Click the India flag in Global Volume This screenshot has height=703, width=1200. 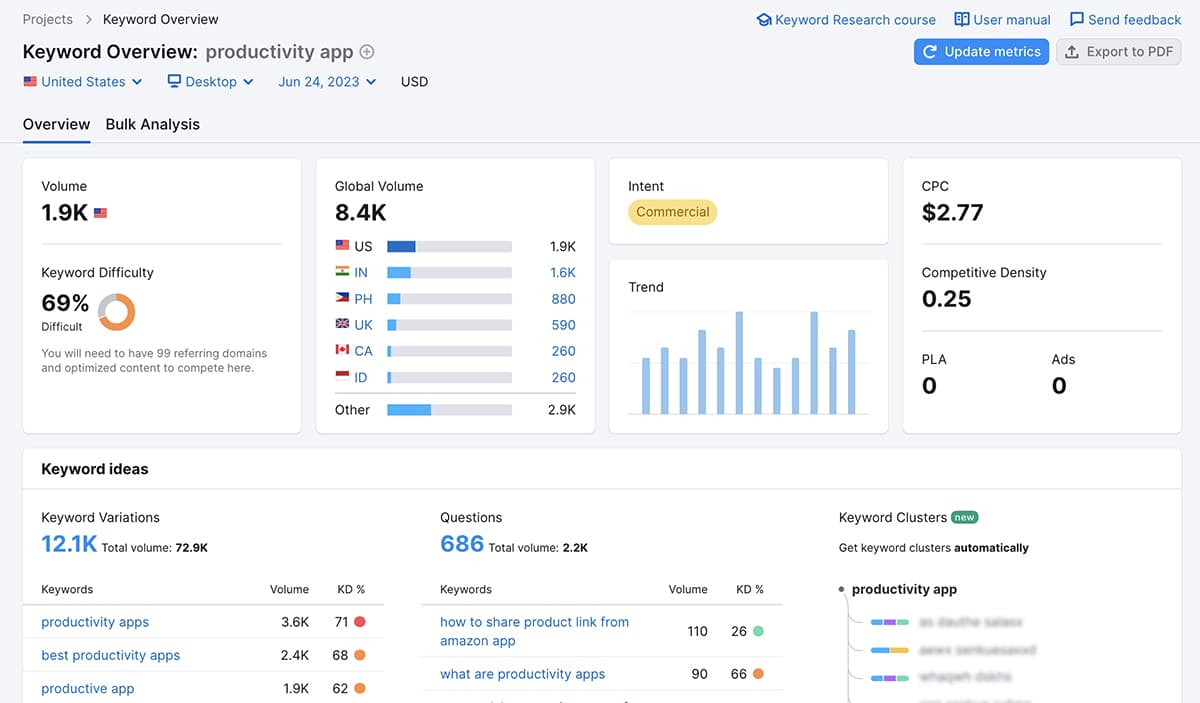pyautogui.click(x=342, y=272)
